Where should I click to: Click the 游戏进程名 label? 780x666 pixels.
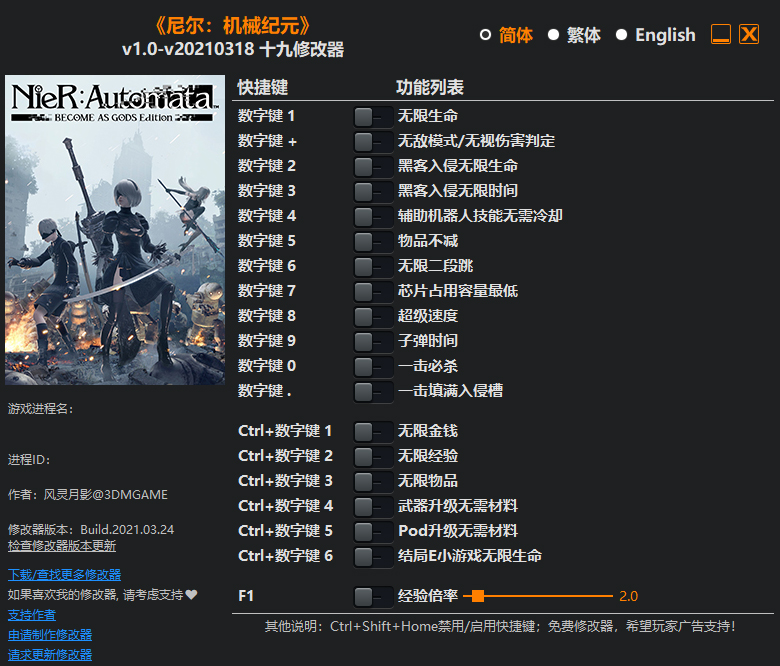coord(41,409)
